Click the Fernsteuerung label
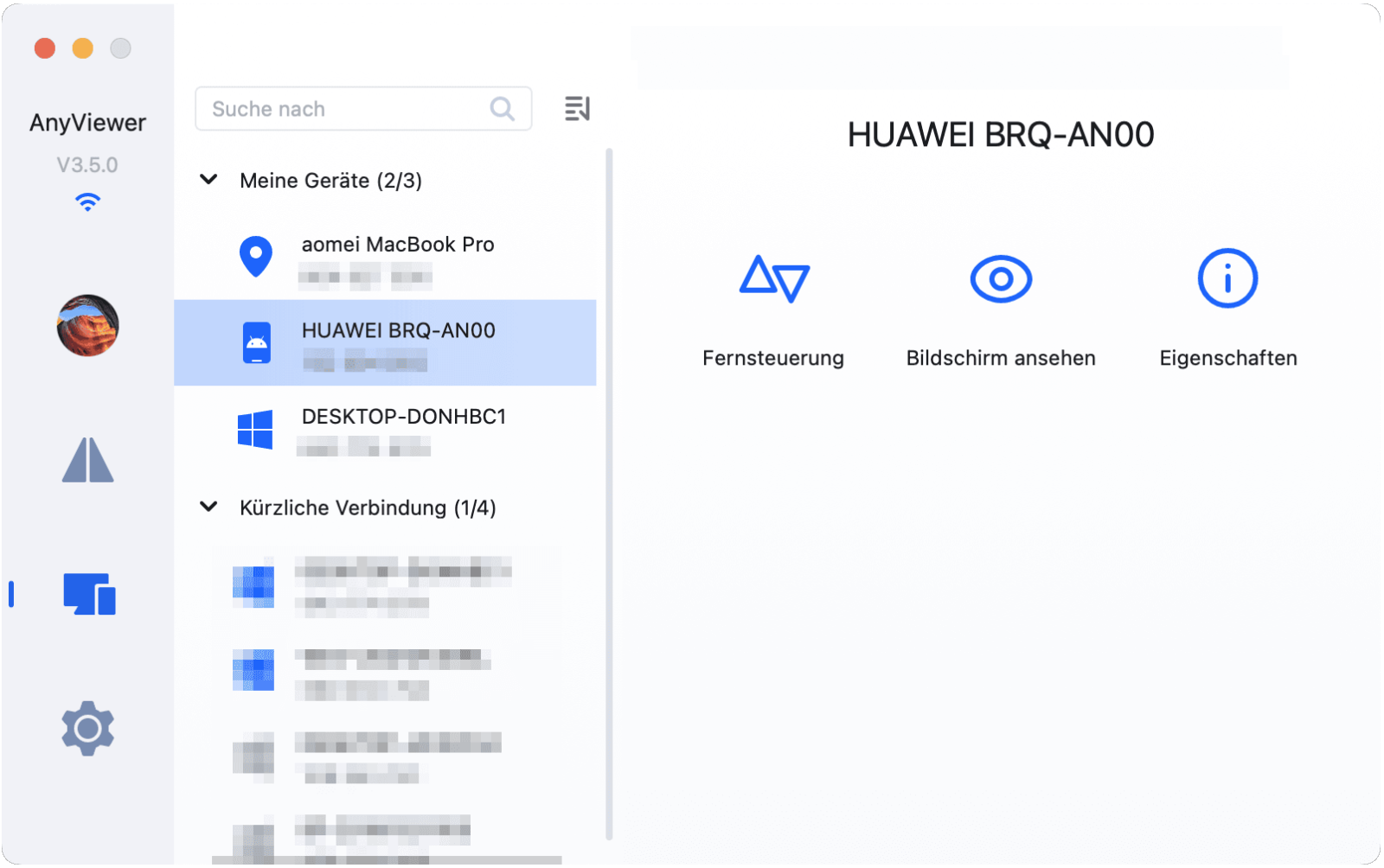This screenshot has height=868, width=1384. (773, 358)
